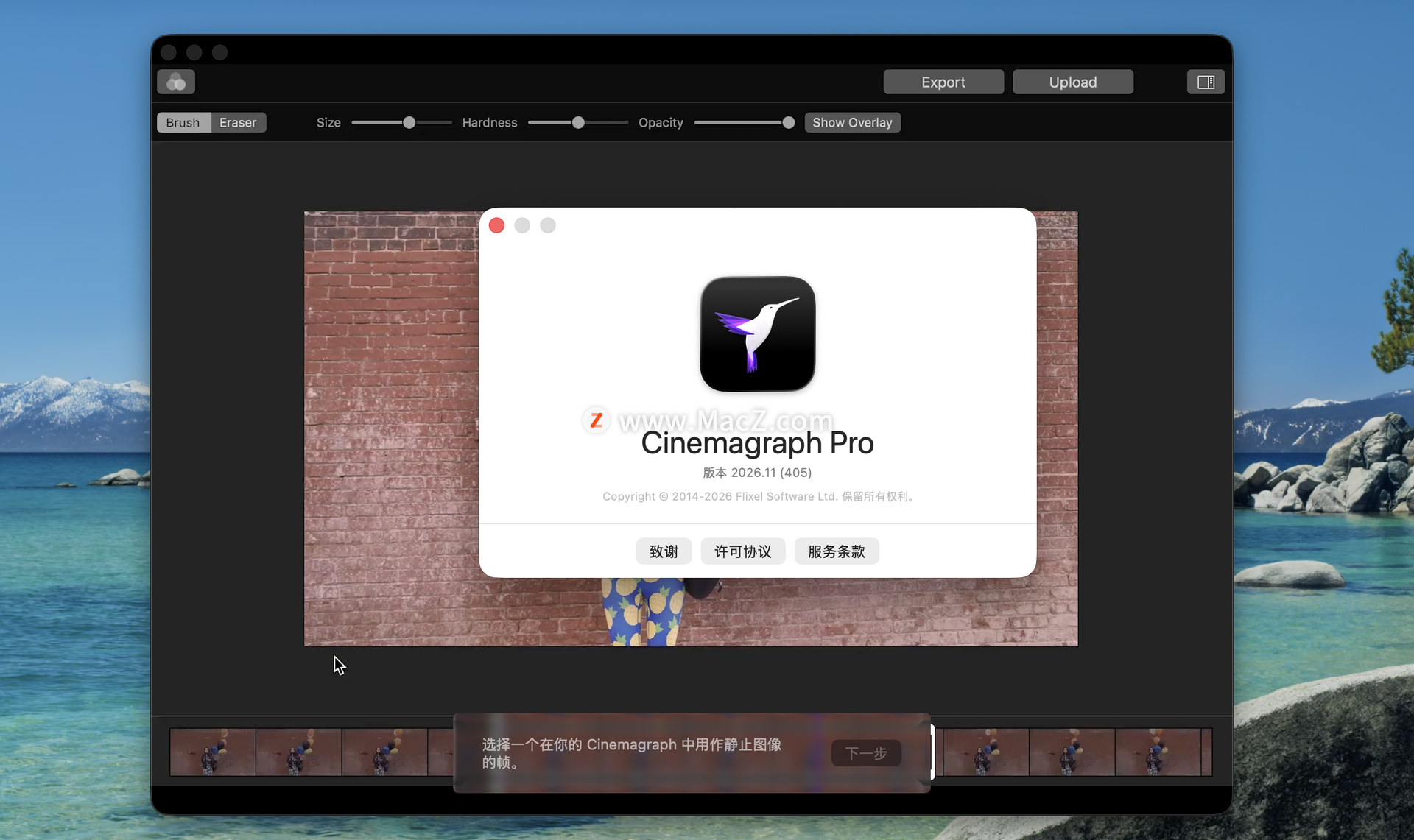Open the 许可协议 license agreement
This screenshot has width=1414, height=840.
point(742,551)
